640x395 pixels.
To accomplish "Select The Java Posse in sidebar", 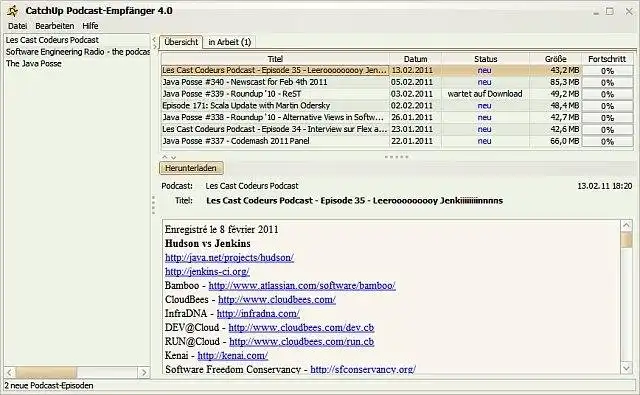I will [33, 64].
